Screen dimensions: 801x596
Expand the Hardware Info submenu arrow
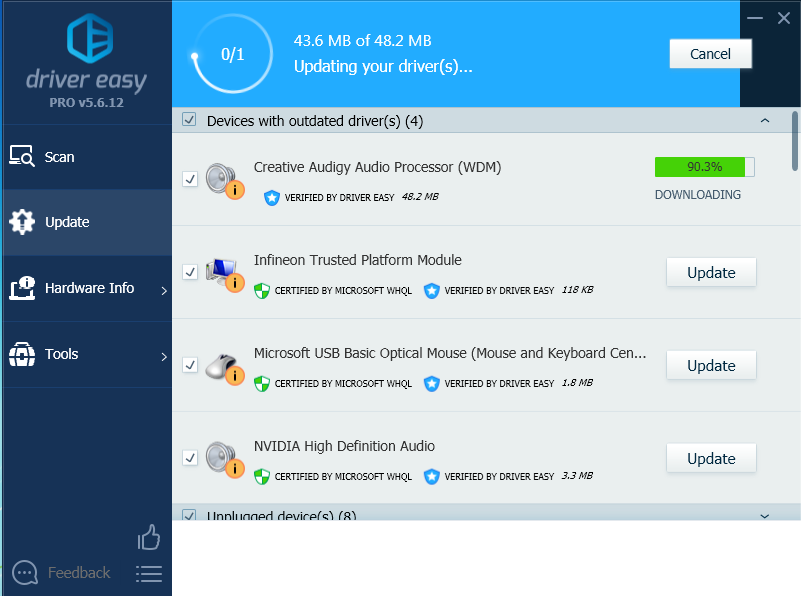pyautogui.click(x=164, y=291)
